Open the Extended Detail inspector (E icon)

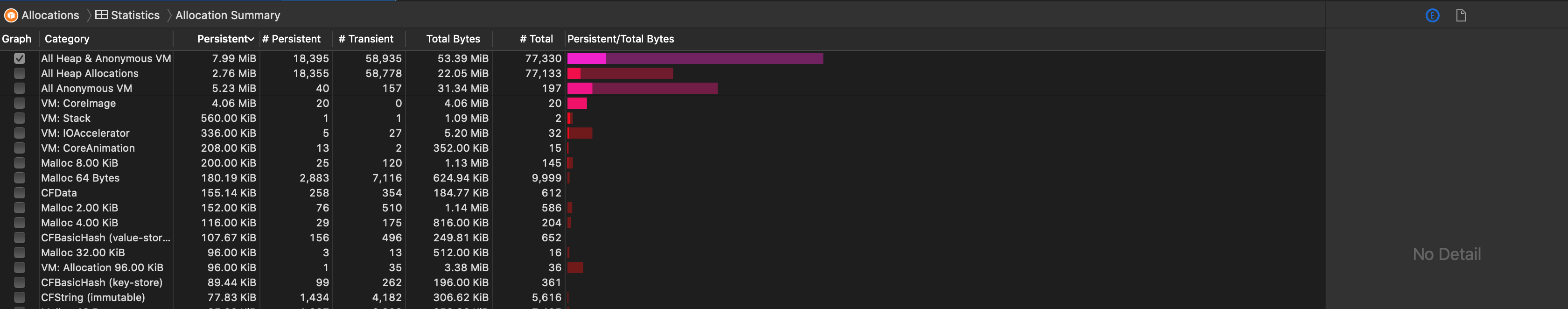pos(1432,16)
